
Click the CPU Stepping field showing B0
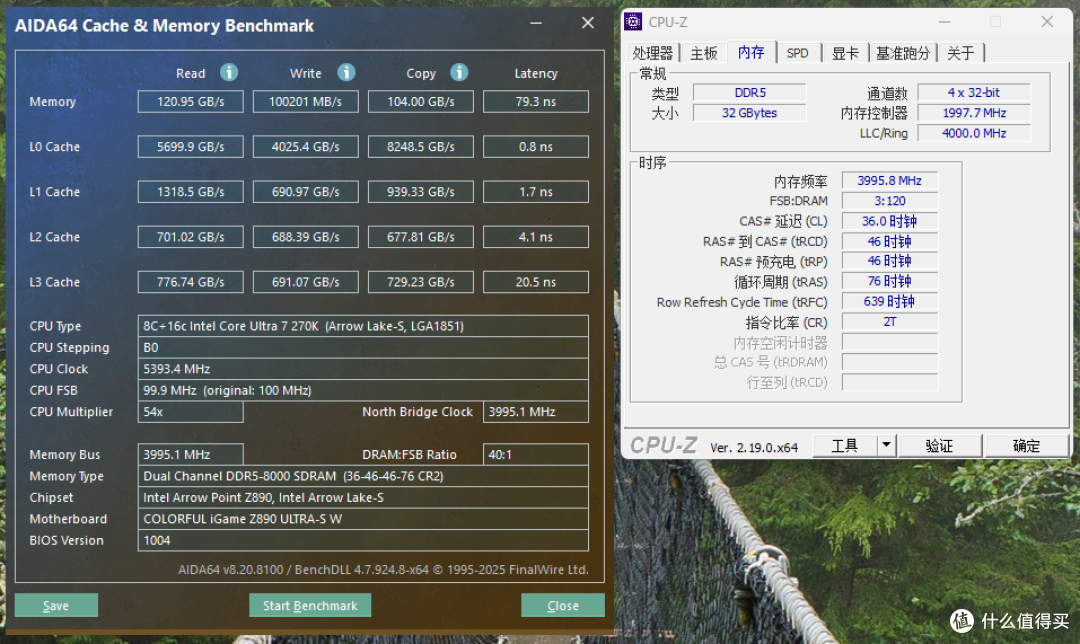click(363, 347)
